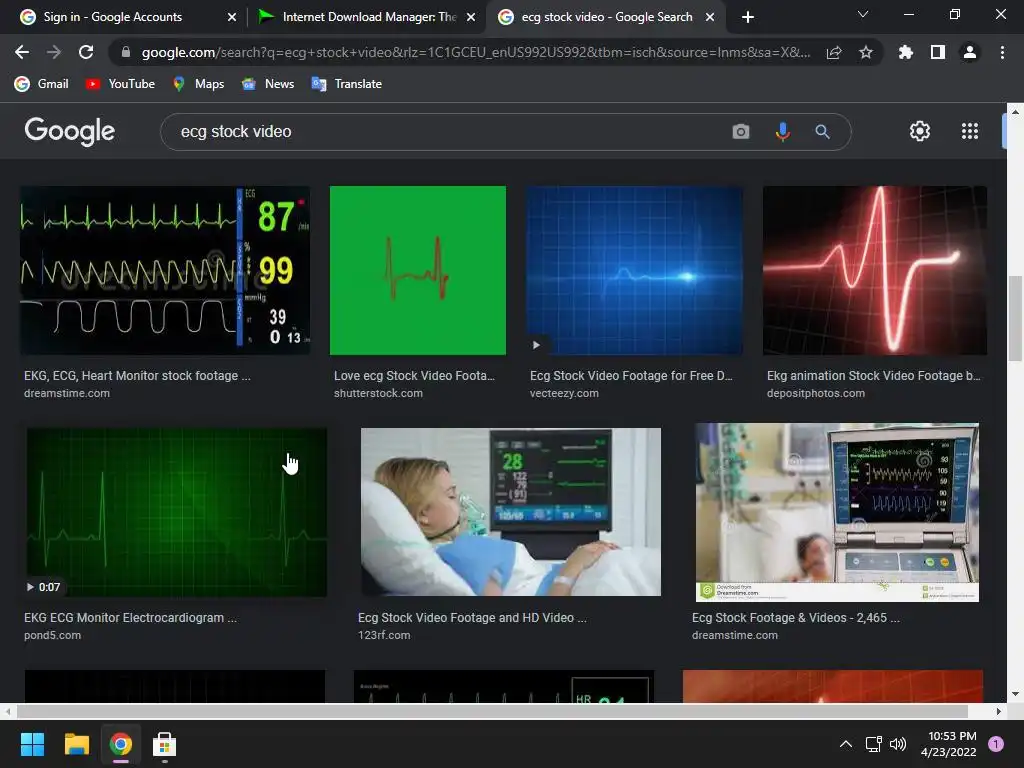The image size is (1024, 768).
Task: Select the ecg stock video Google Search tab
Action: pyautogui.click(x=605, y=17)
